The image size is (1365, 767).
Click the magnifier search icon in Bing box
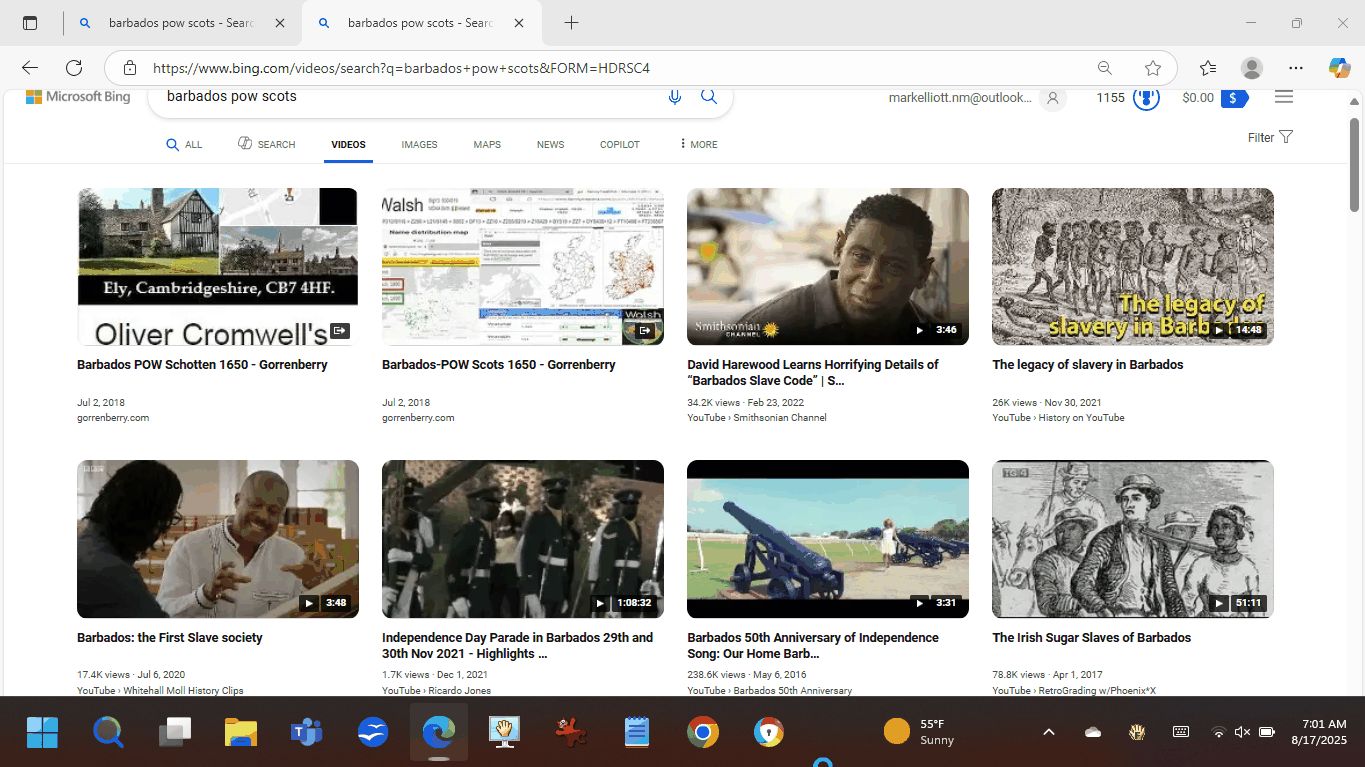708,97
